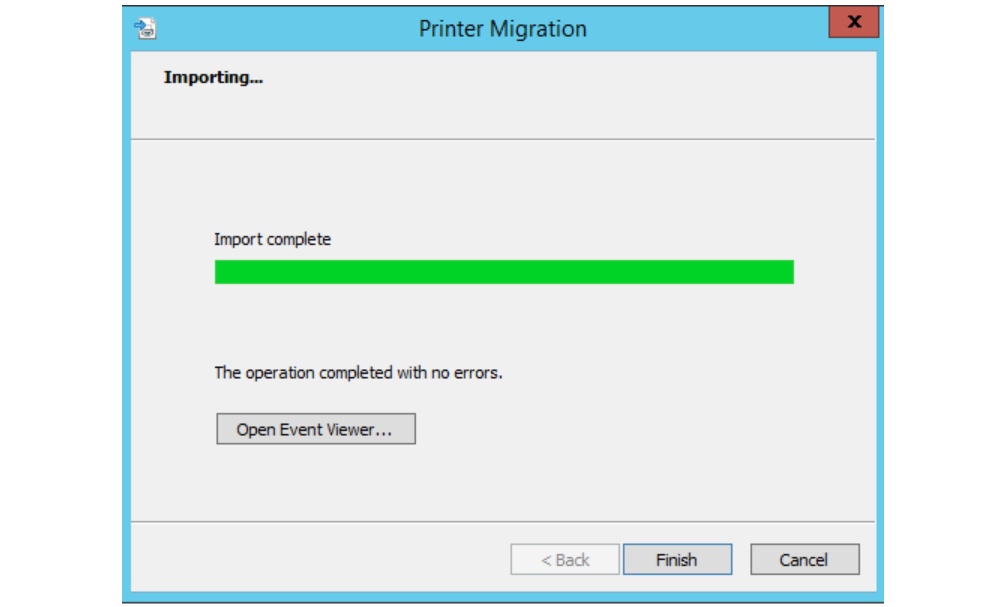
Task: Click the blue title bar empty area
Action: click(702, 29)
